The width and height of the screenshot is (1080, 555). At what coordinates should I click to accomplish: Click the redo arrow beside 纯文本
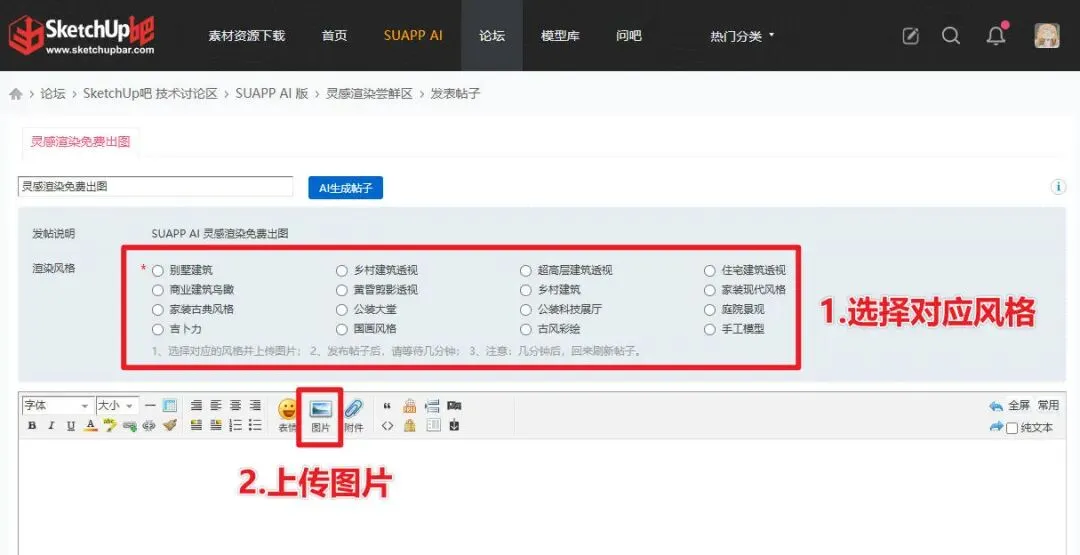[996, 427]
